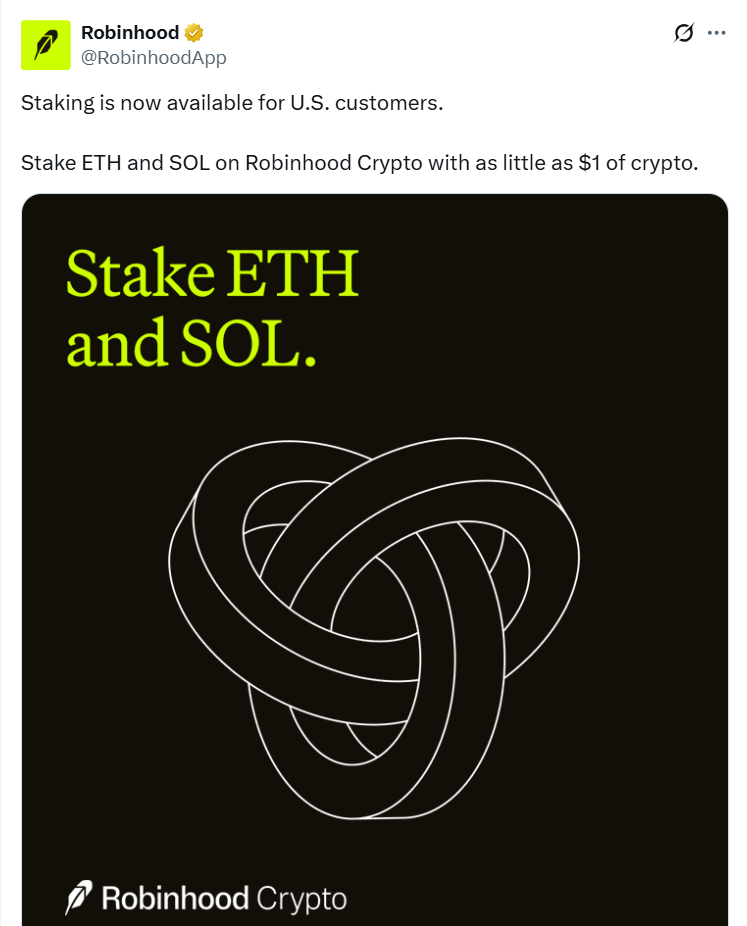The height and width of the screenshot is (926, 747).
Task: Open the three-dot more options menu
Action: coord(716,33)
